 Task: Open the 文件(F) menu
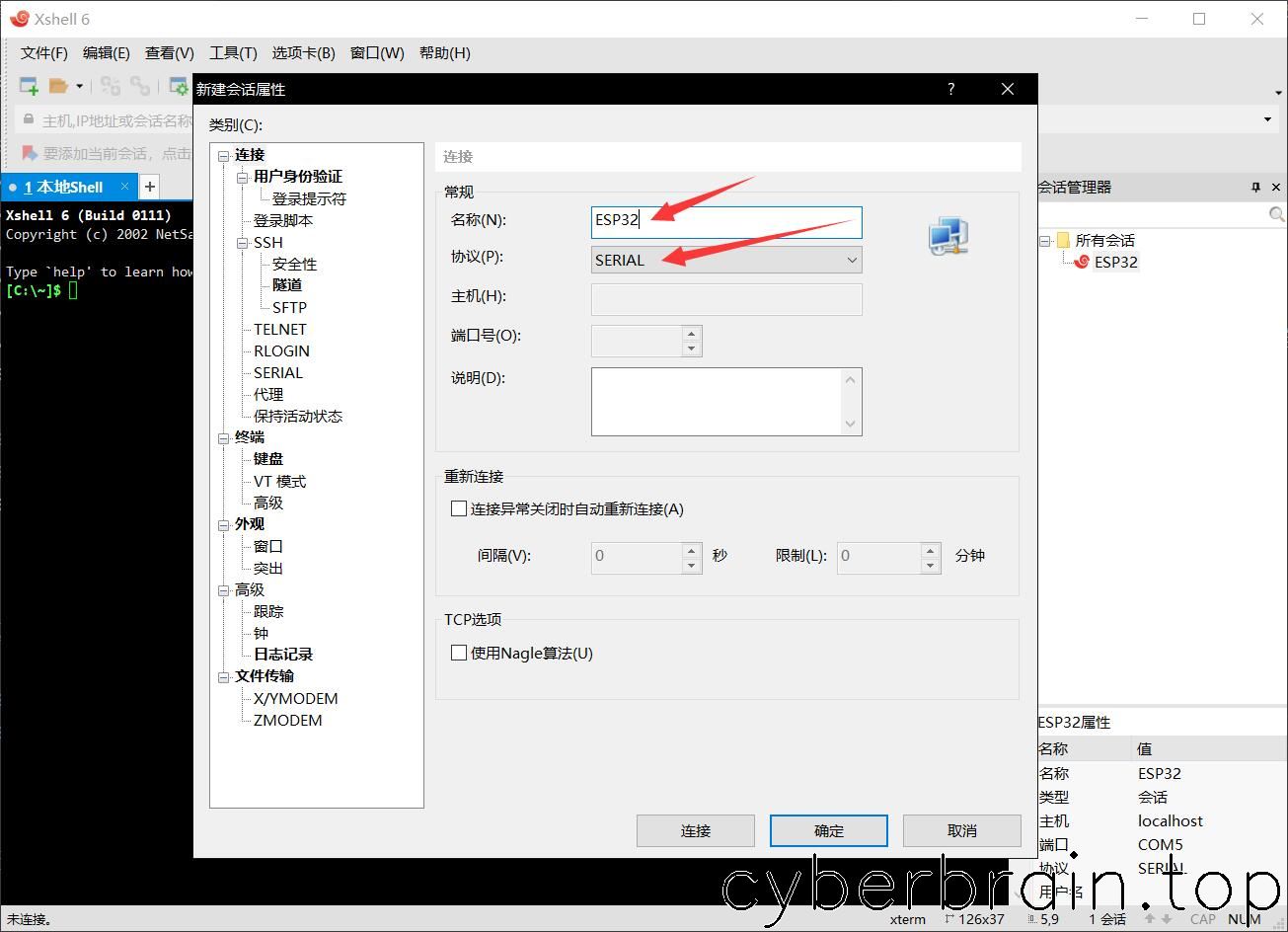44,53
